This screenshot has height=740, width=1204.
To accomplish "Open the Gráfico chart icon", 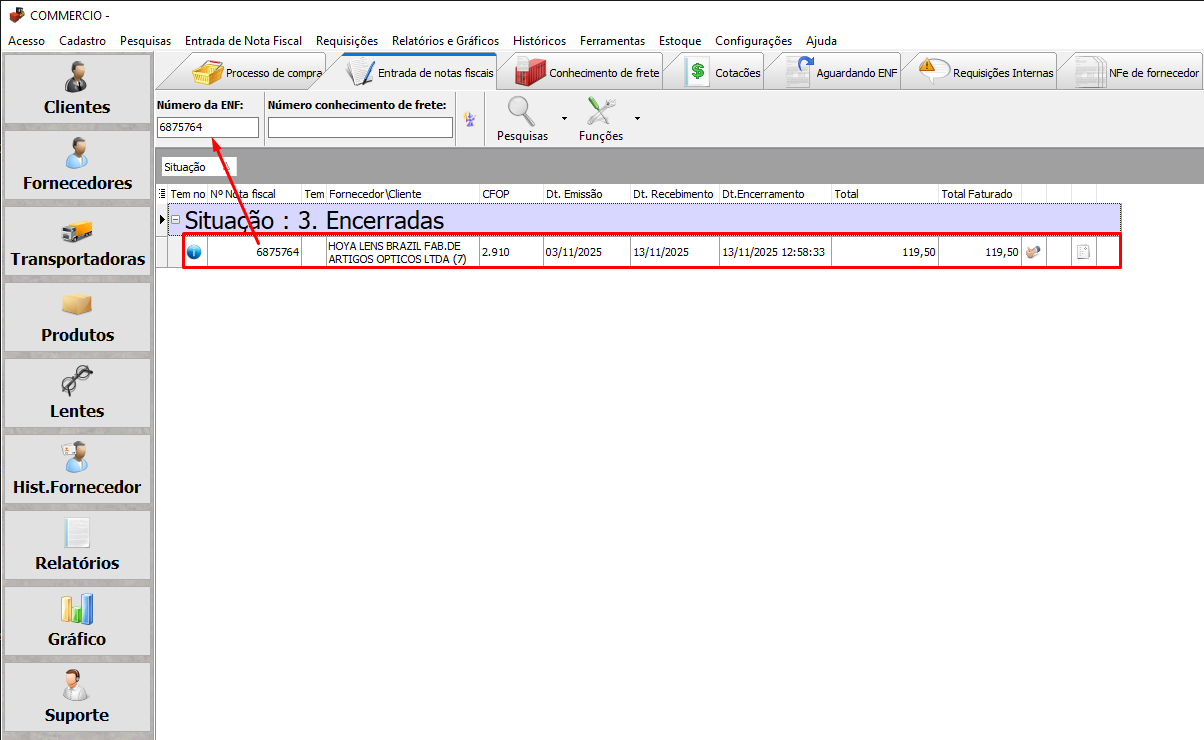I will [x=77, y=609].
